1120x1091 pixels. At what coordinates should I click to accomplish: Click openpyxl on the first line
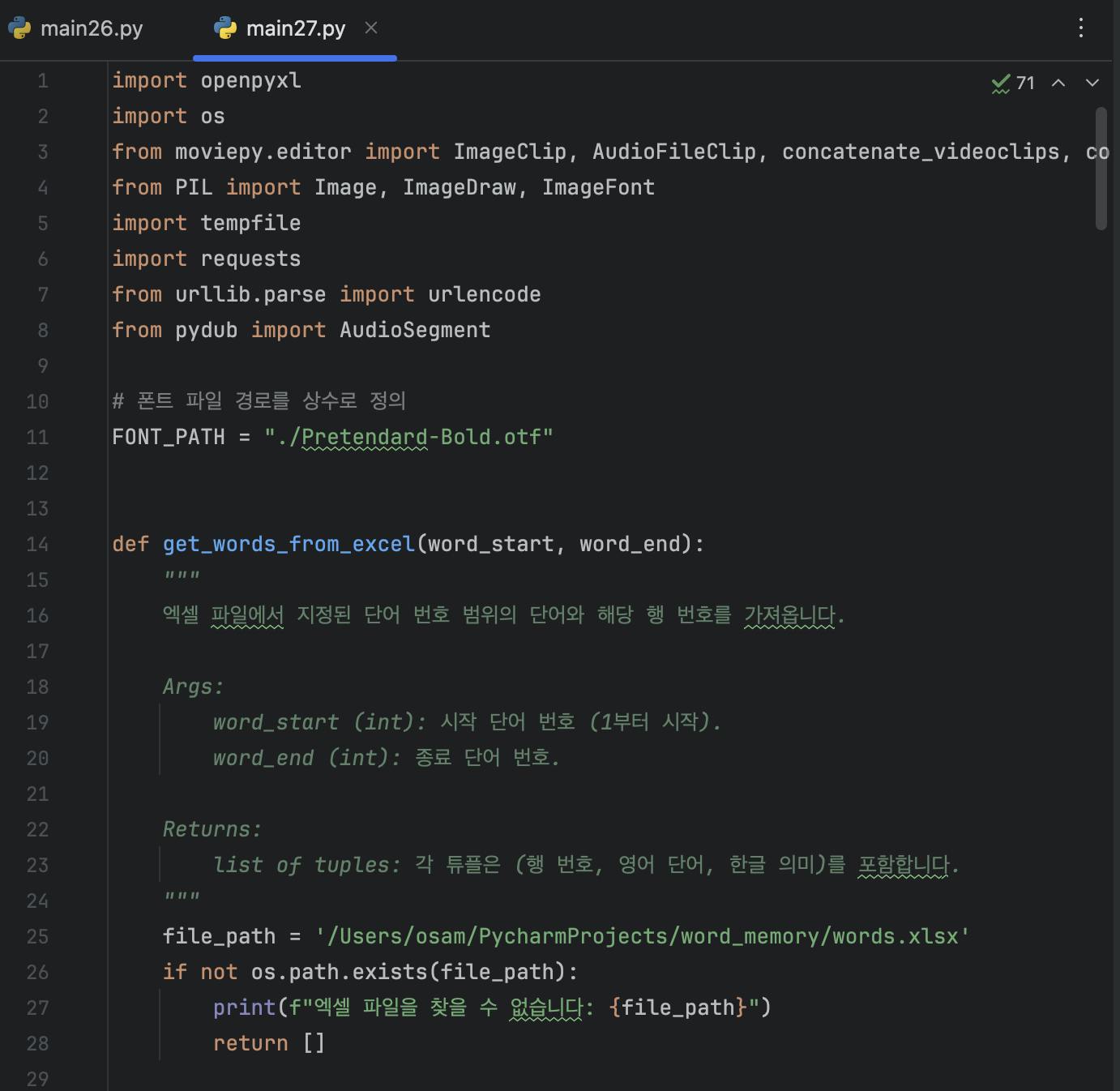point(250,80)
